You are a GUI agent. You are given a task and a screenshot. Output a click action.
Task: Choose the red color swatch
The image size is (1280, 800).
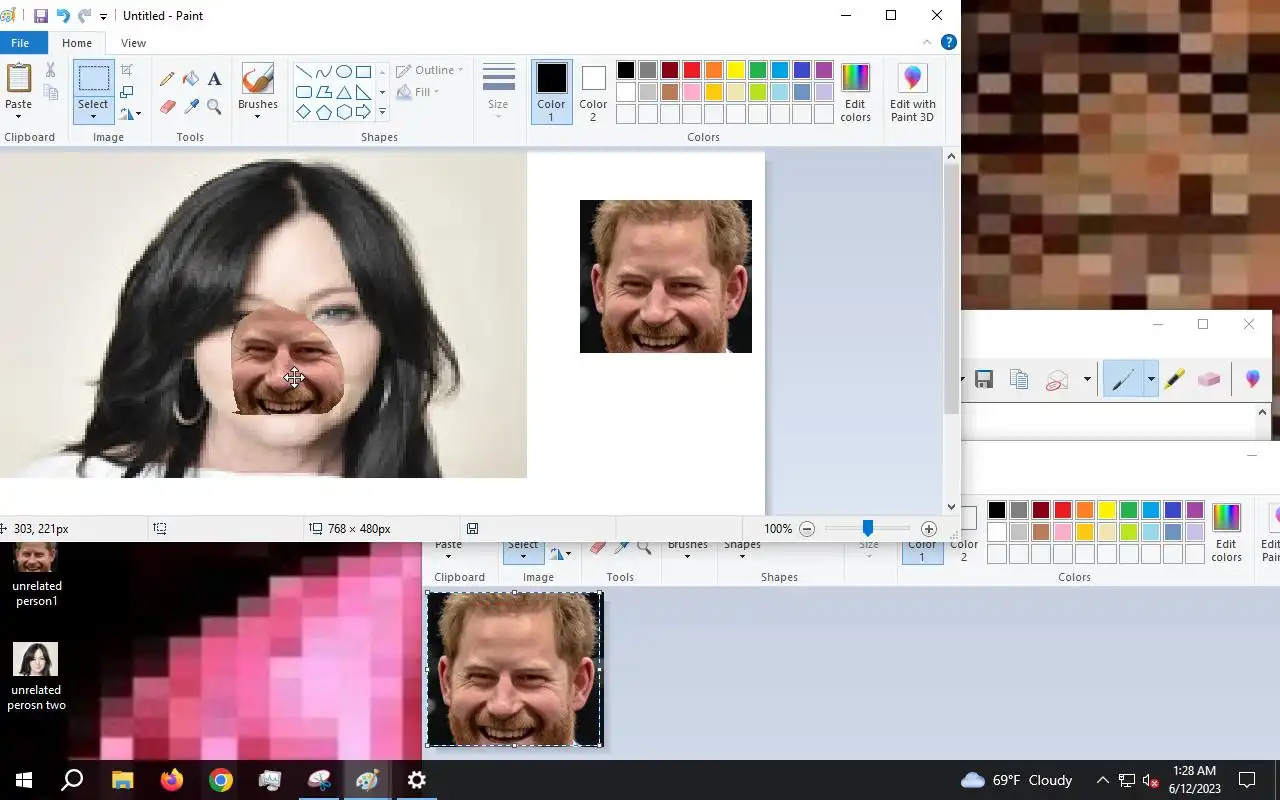(691, 70)
